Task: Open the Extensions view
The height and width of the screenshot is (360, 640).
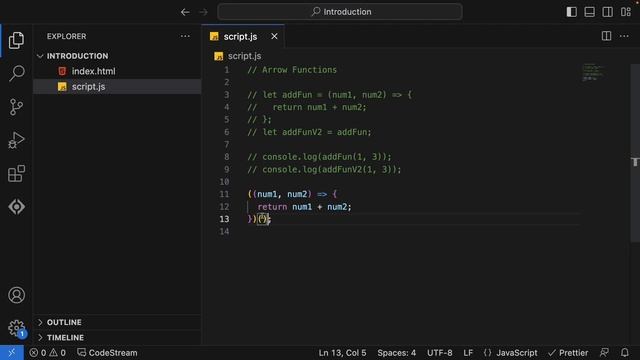Action: tap(16, 173)
